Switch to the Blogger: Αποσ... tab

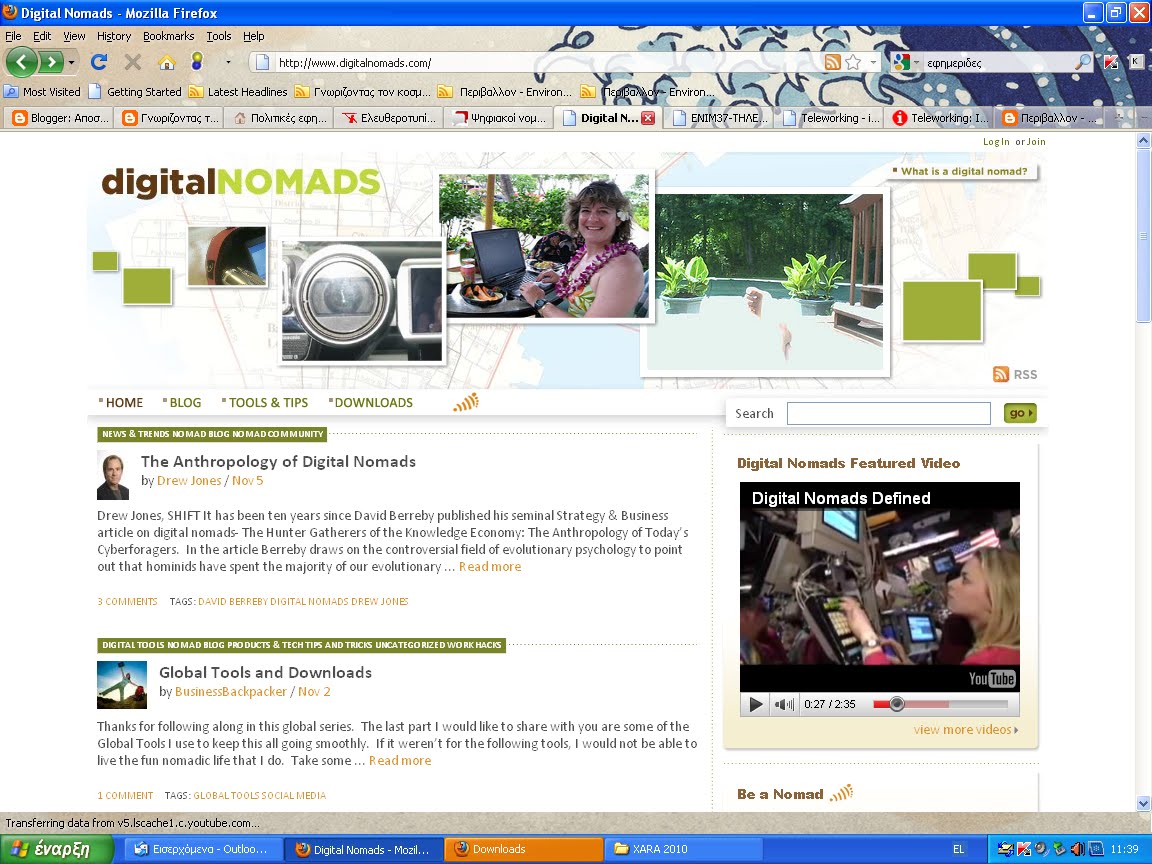[x=59, y=118]
